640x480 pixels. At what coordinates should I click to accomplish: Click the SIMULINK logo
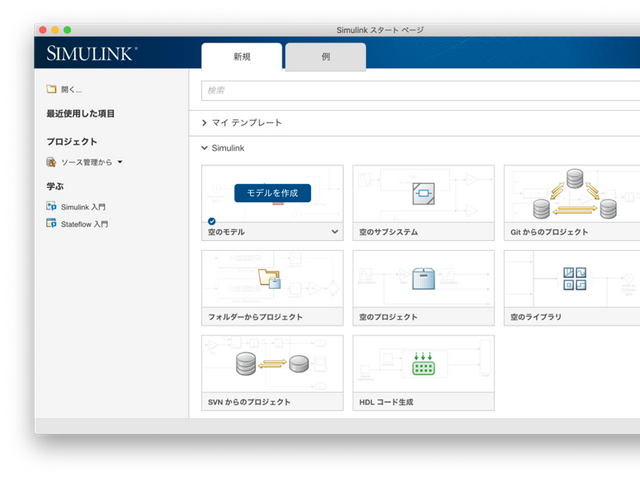pyautogui.click(x=91, y=53)
